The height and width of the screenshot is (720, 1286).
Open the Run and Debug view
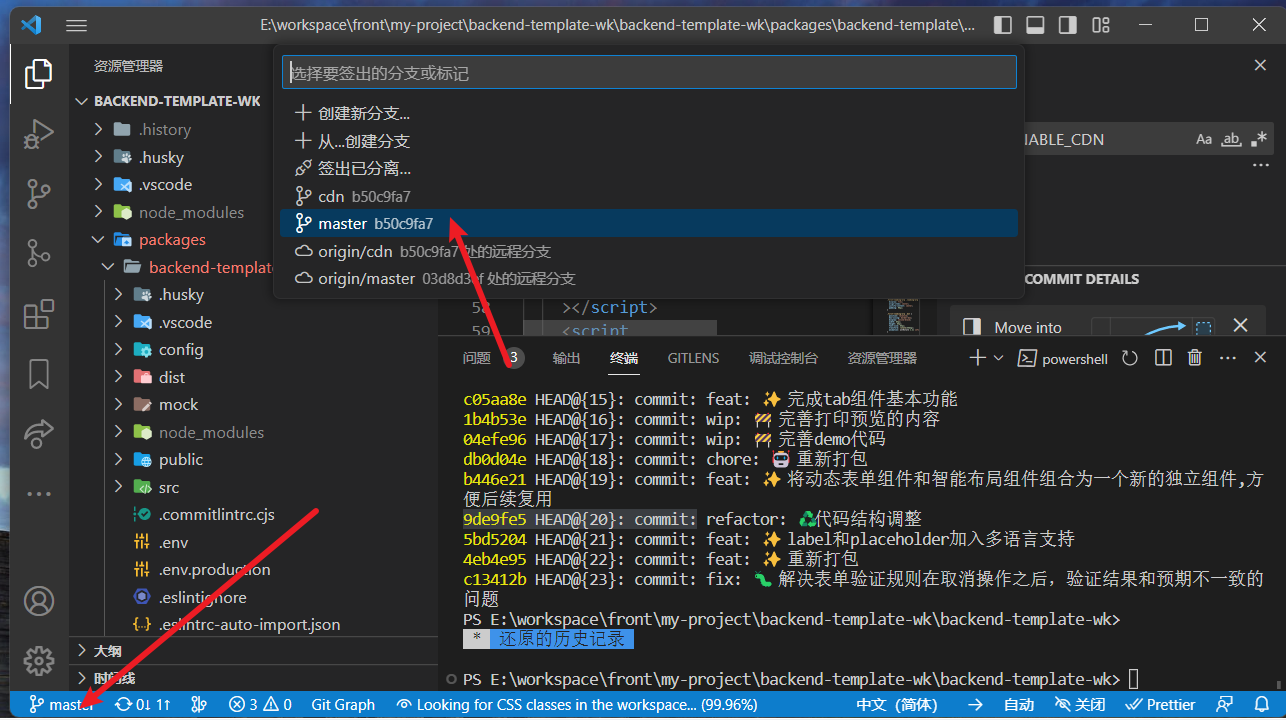point(38,133)
